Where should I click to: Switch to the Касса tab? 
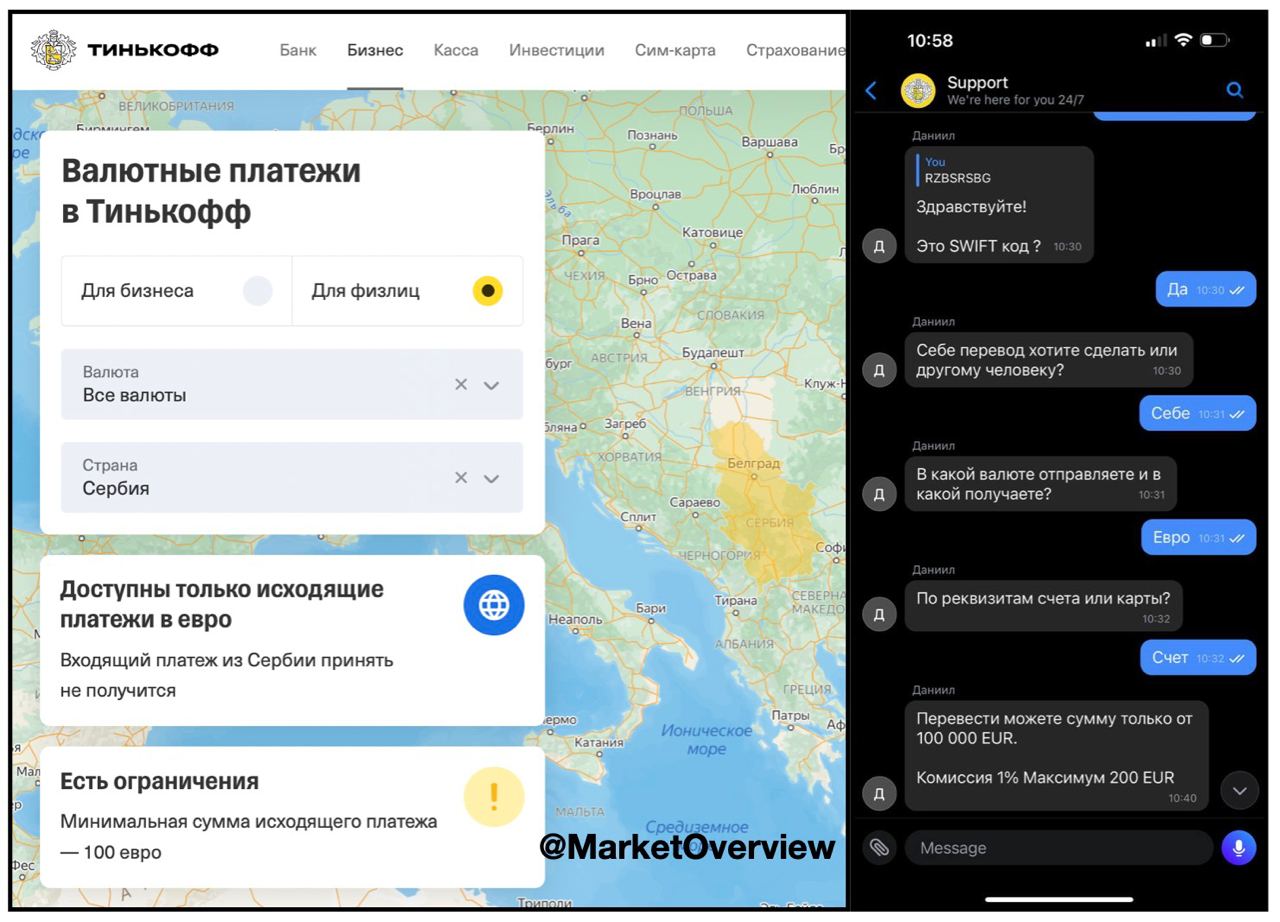pyautogui.click(x=456, y=50)
